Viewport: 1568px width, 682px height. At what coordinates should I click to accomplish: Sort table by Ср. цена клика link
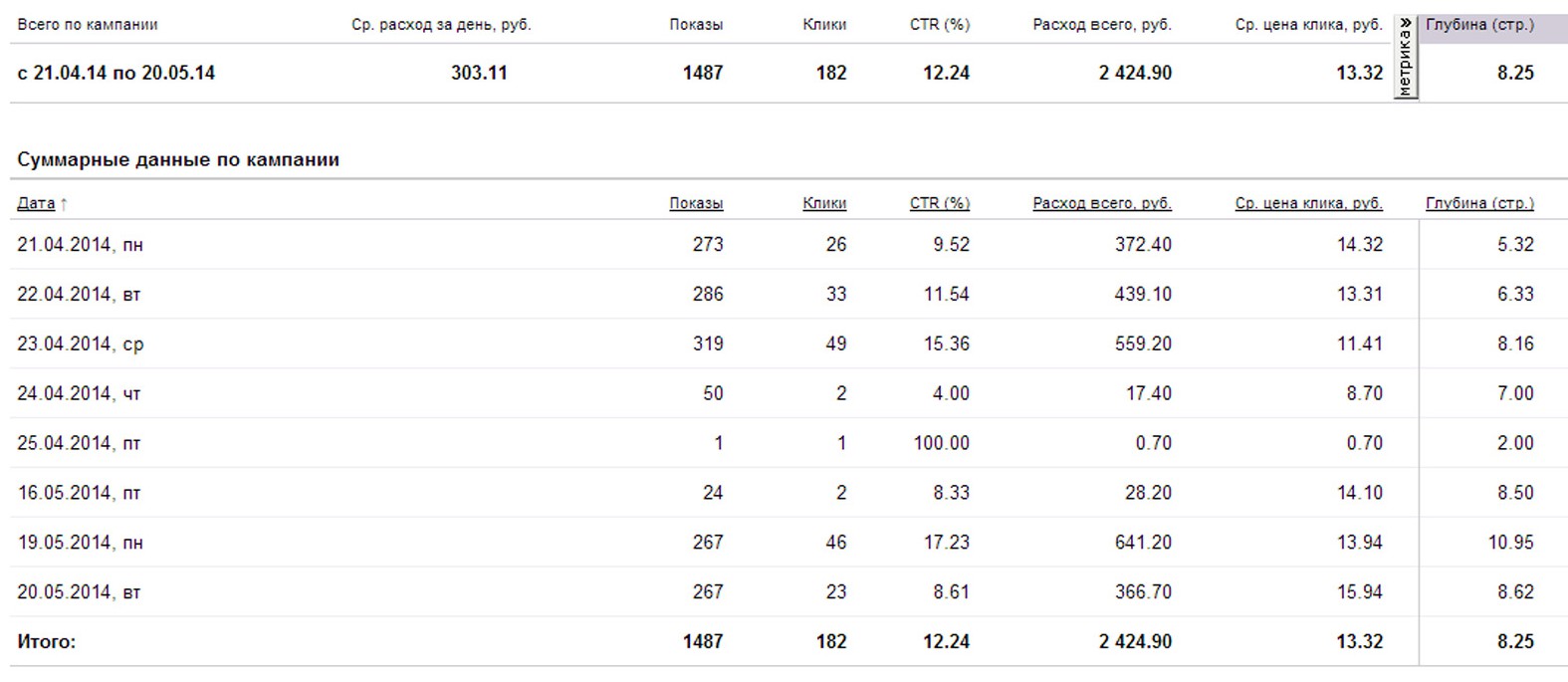(x=1308, y=203)
